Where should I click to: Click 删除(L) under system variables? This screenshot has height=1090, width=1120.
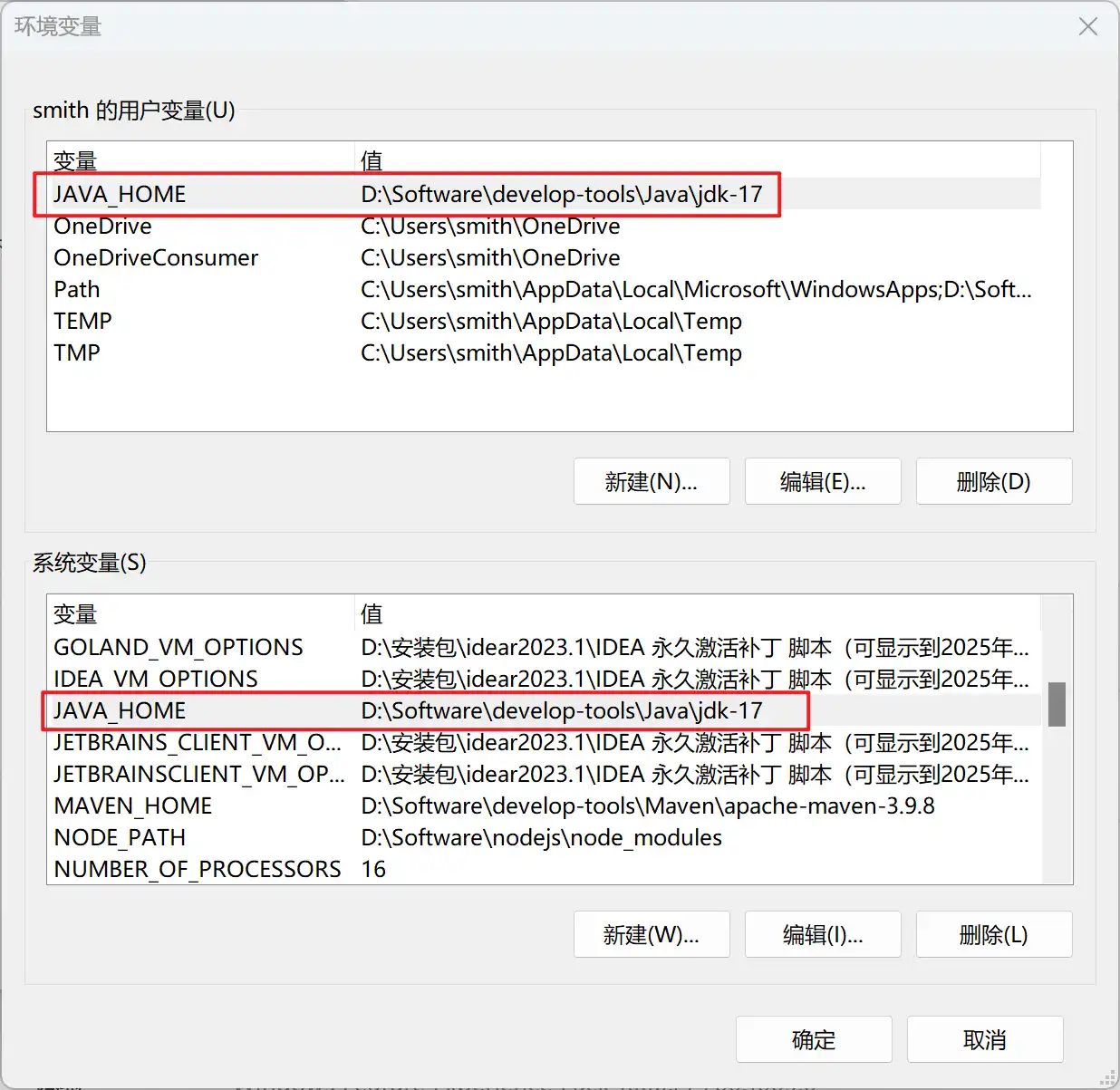click(x=994, y=934)
